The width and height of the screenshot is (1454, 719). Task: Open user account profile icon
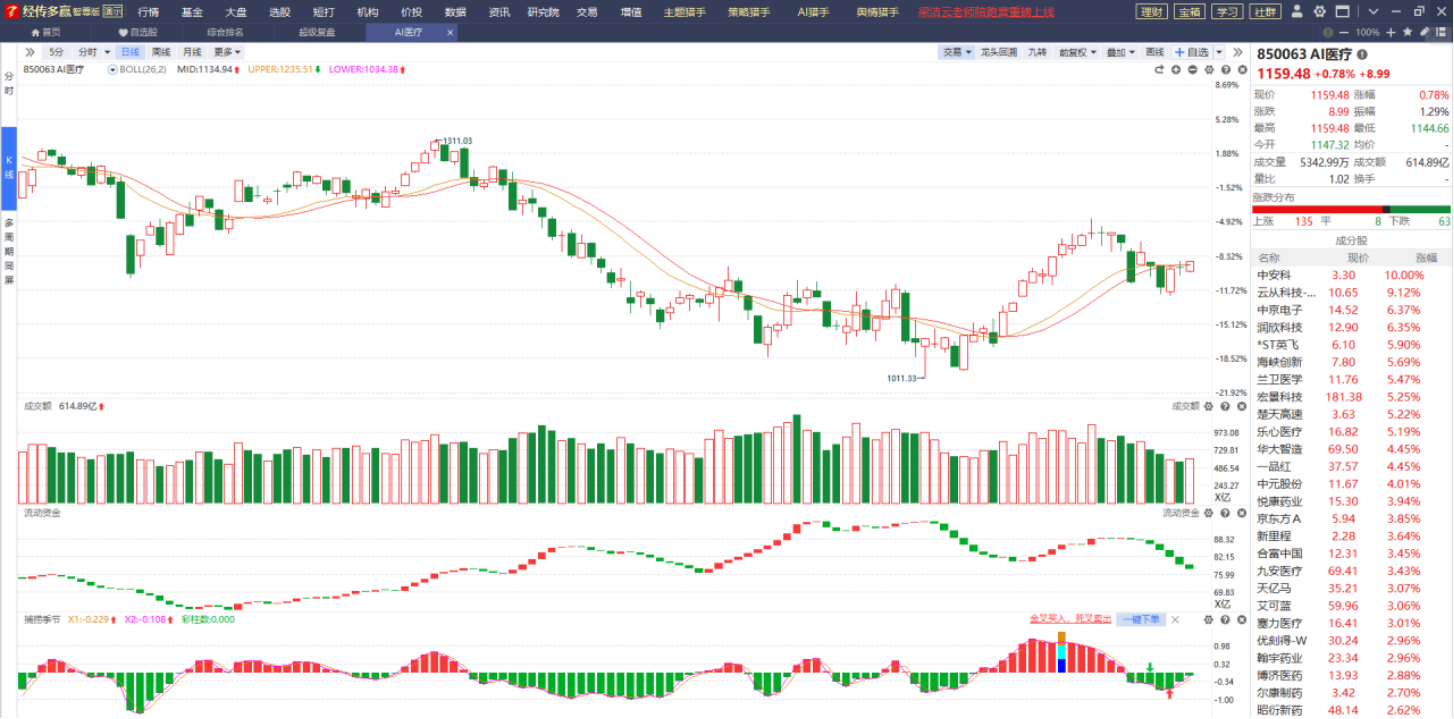pos(1297,12)
